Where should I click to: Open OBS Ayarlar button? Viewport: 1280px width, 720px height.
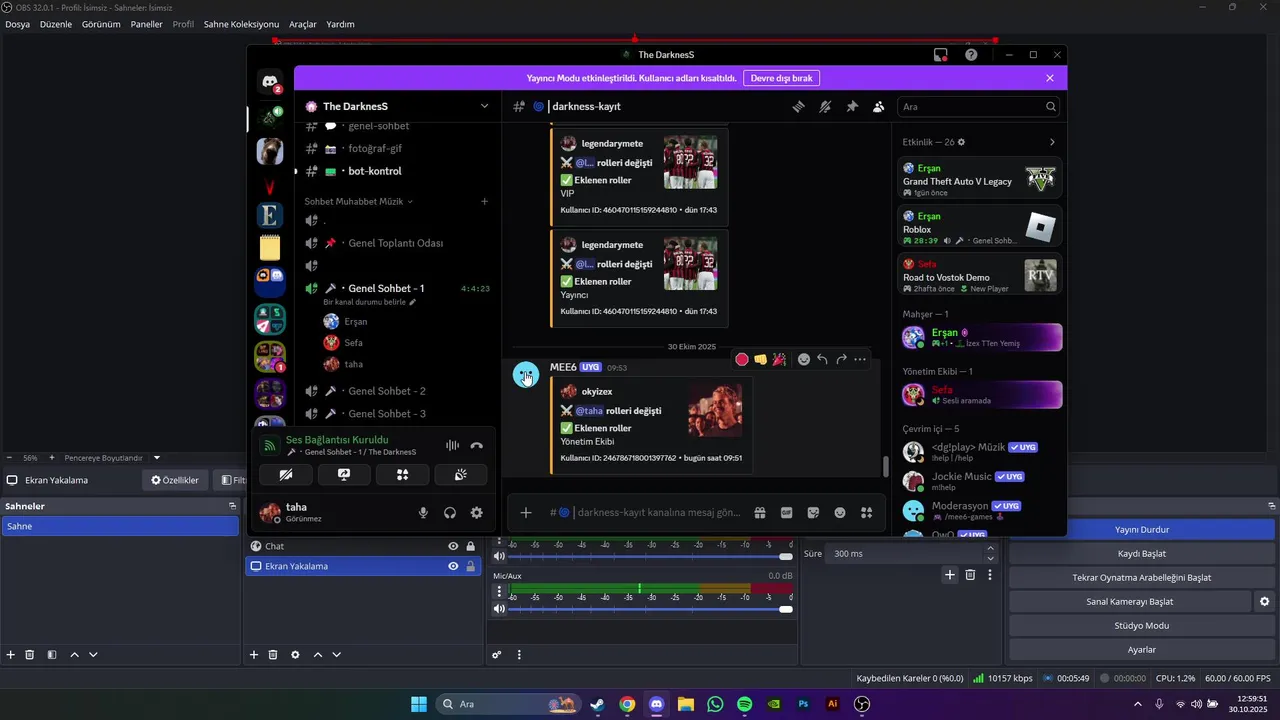(1141, 650)
